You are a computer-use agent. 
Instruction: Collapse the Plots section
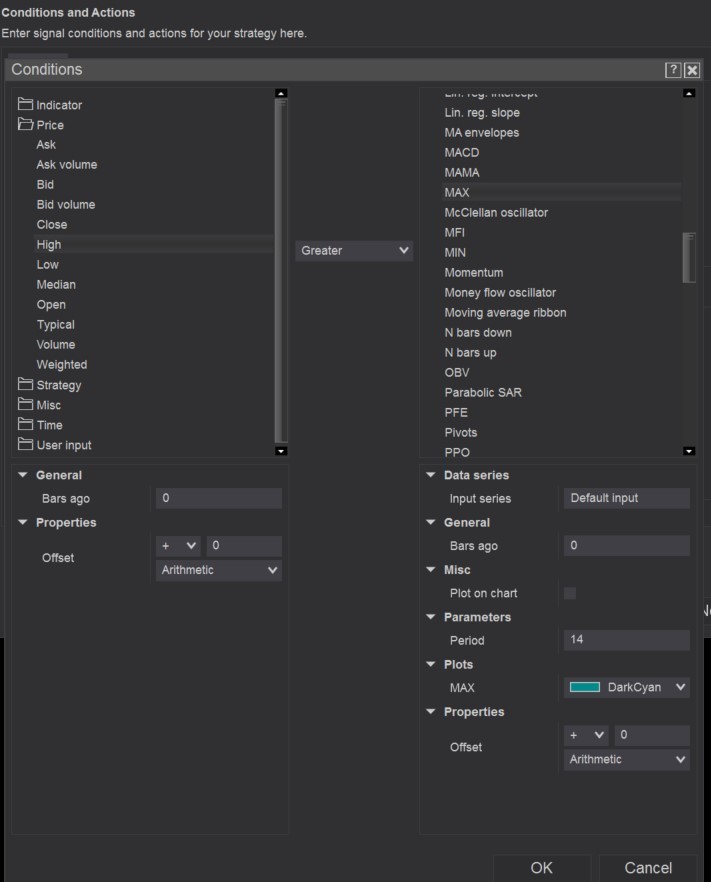(x=431, y=664)
